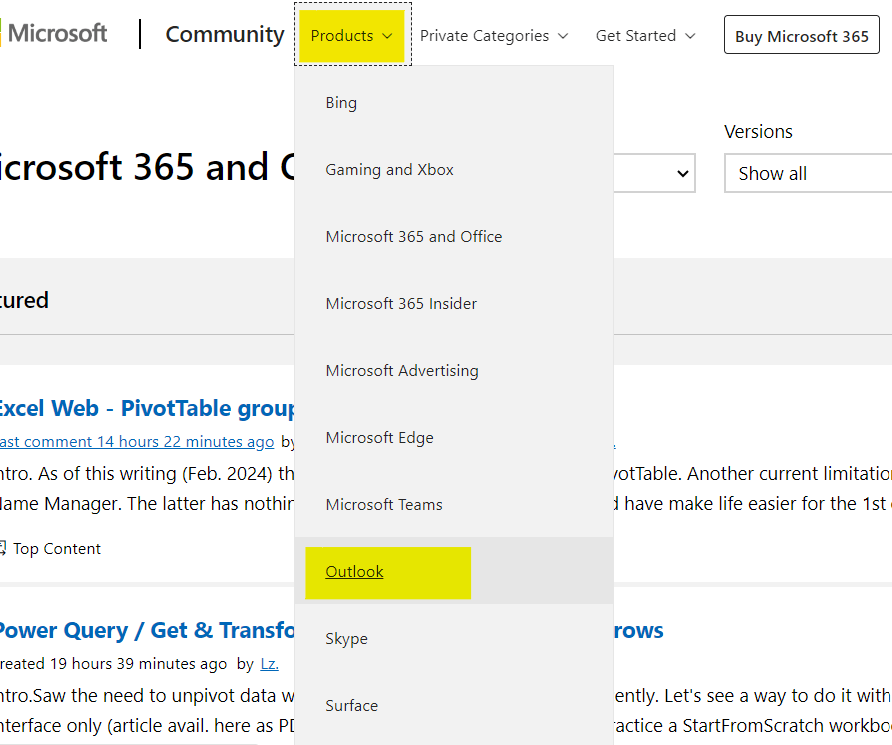This screenshot has height=745, width=892.
Task: Click the Top Content tag icon
Action: coord(3,548)
